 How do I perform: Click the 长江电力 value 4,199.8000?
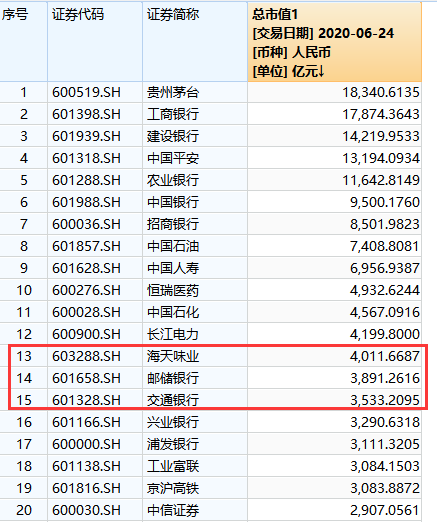[x=334, y=334]
